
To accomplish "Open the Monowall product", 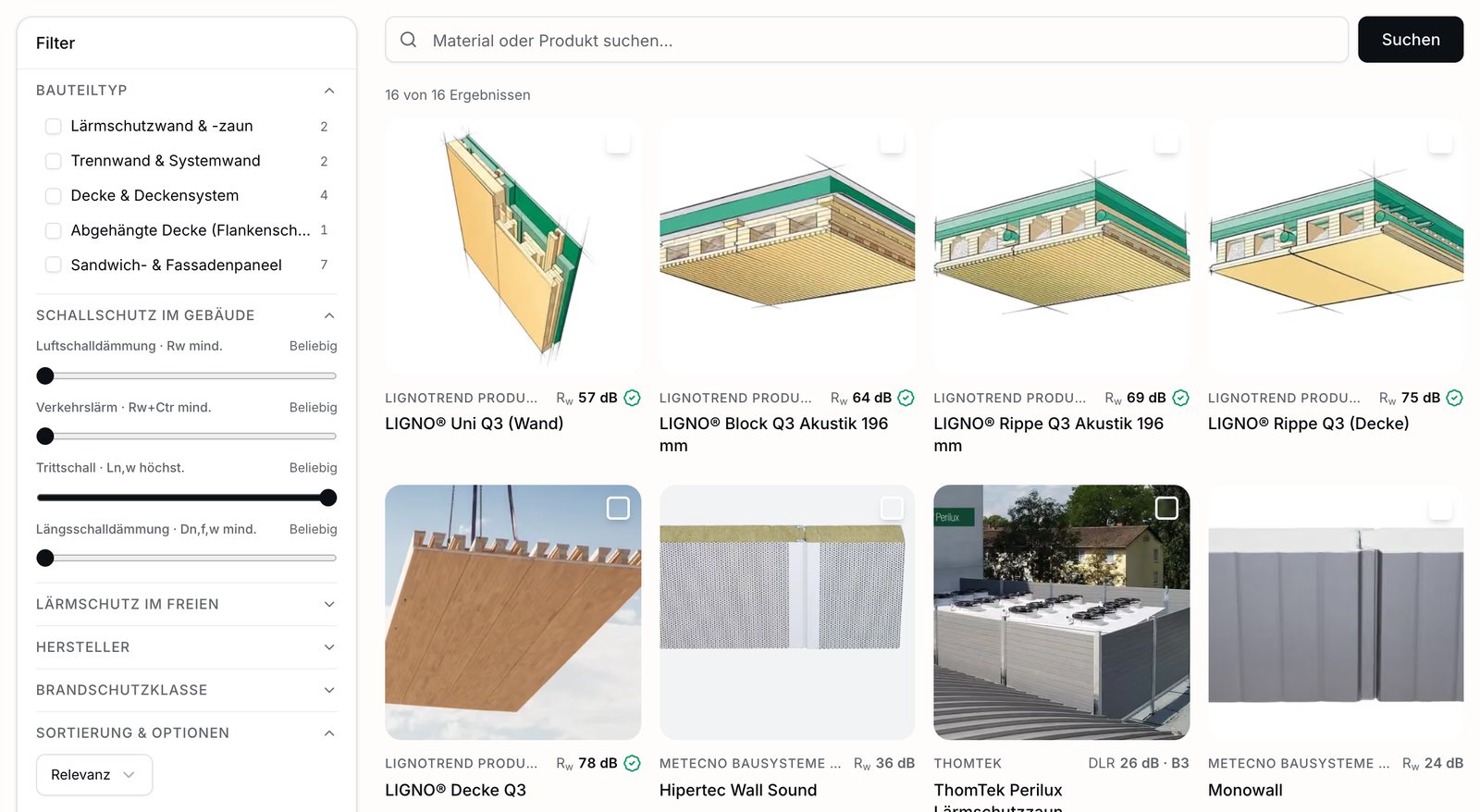I will click(1245, 790).
